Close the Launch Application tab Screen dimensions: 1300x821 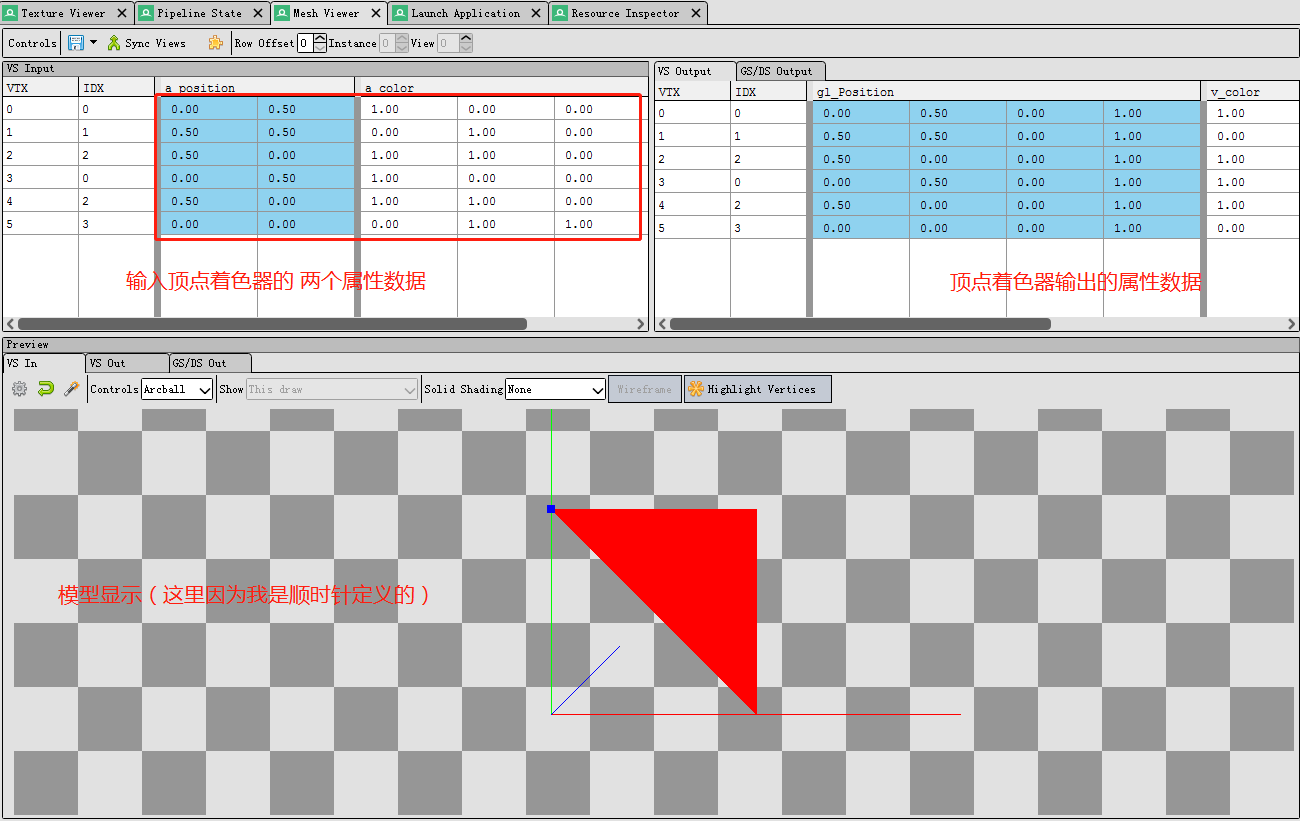point(538,14)
